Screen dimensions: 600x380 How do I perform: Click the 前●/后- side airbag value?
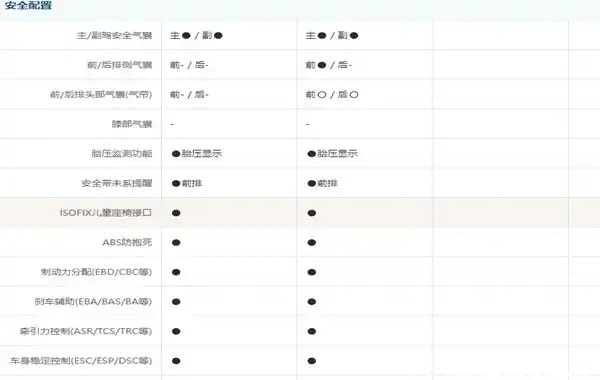pos(328,65)
